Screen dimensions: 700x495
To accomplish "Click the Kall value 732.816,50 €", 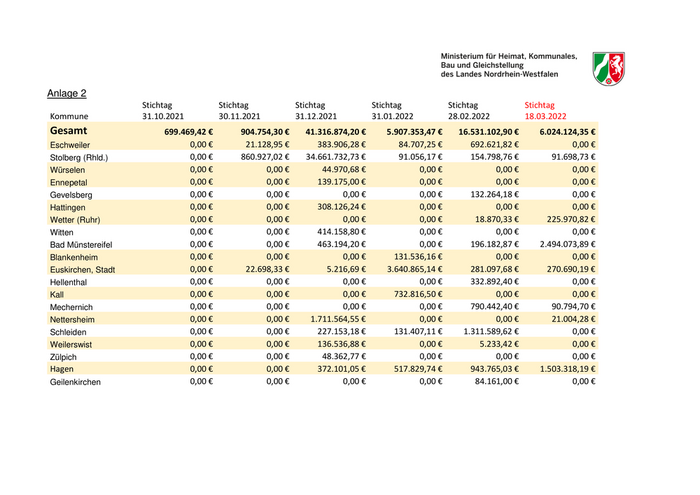I will coord(411,294).
